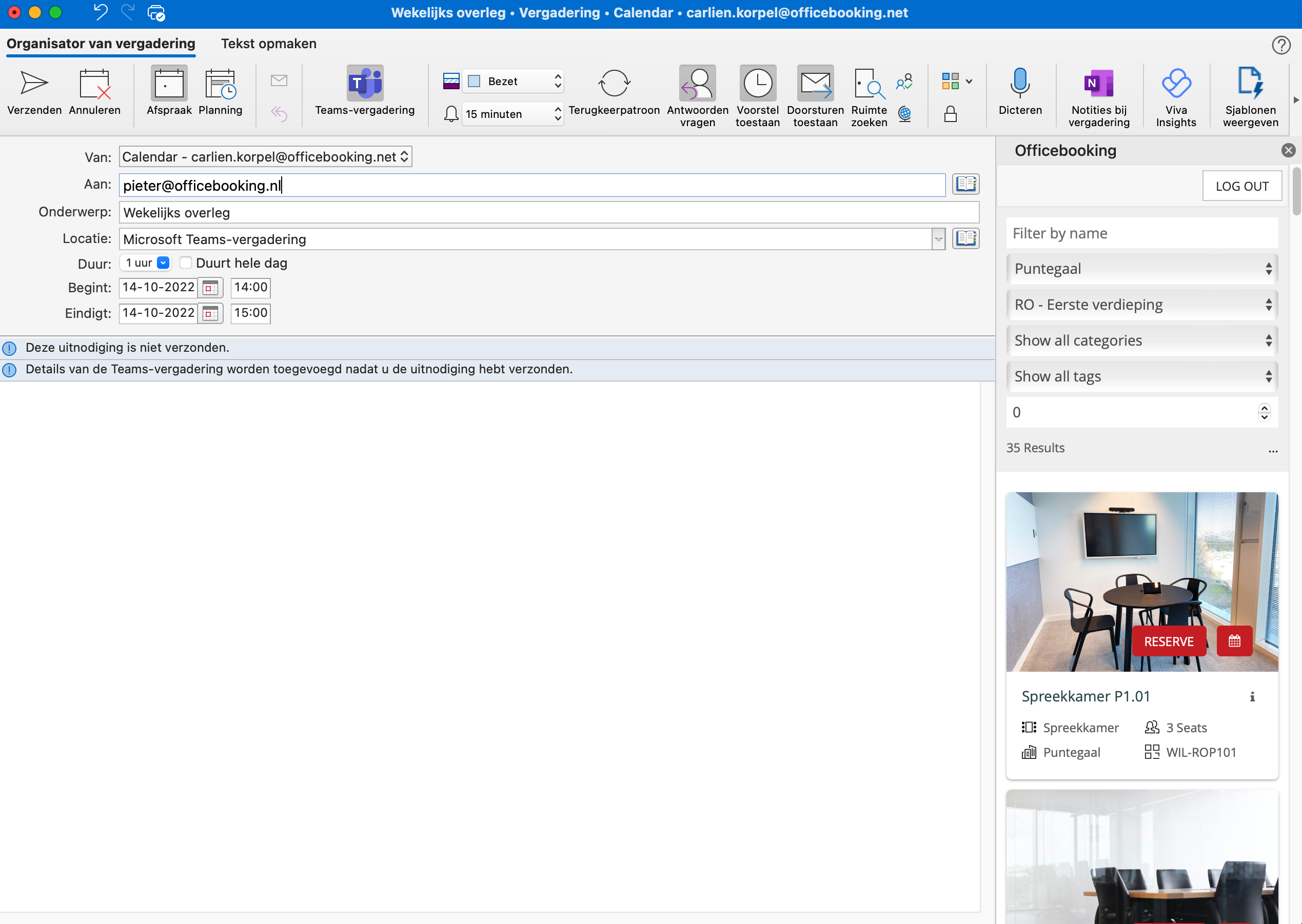Toggle Teams-vergadering on the meeting
This screenshot has height=924, width=1302.
pyautogui.click(x=365, y=92)
